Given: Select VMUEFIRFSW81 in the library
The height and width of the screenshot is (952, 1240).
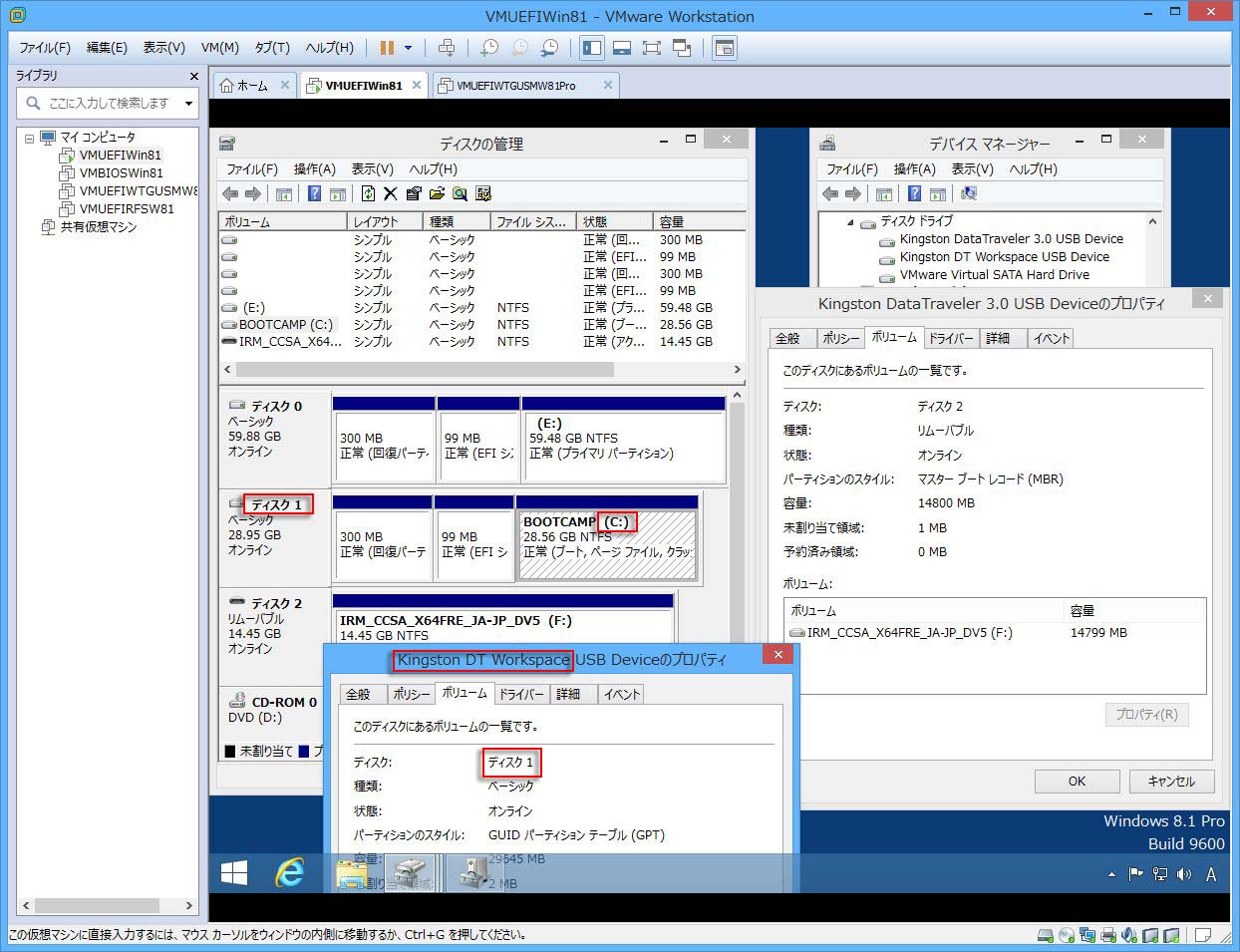Looking at the screenshot, I should pyautogui.click(x=127, y=209).
